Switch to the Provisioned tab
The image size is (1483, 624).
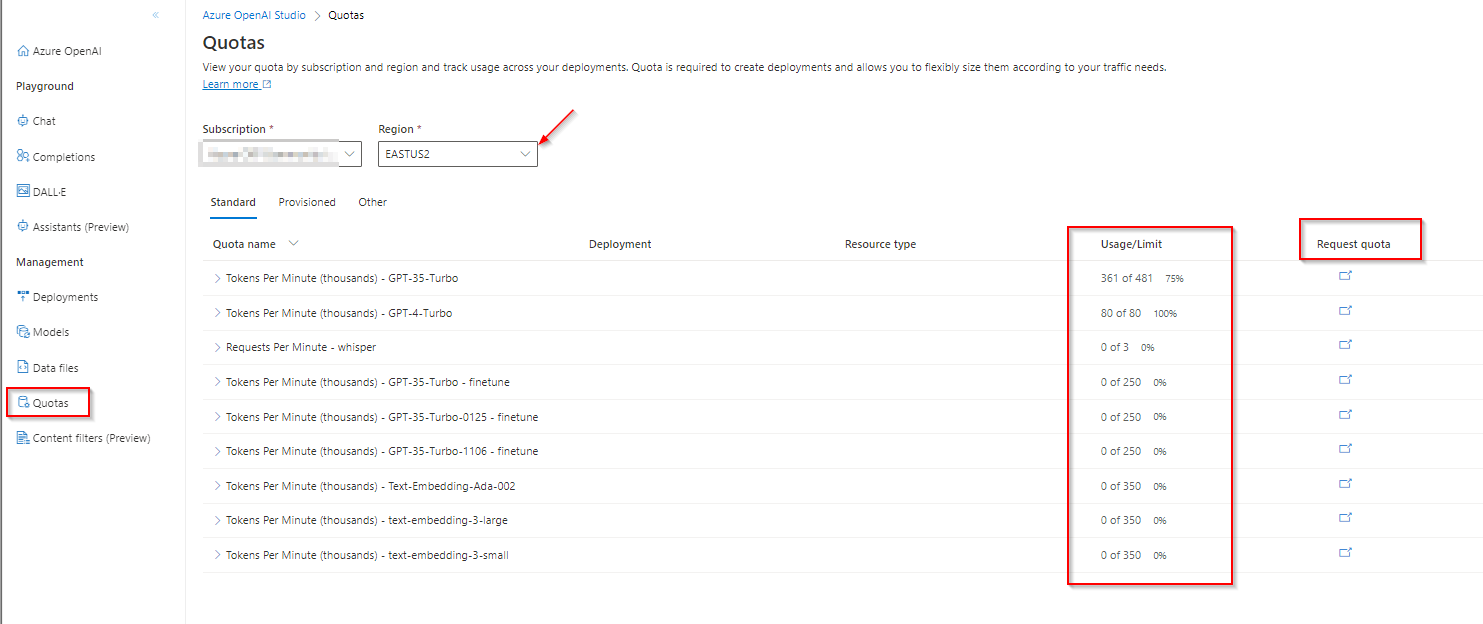(306, 202)
